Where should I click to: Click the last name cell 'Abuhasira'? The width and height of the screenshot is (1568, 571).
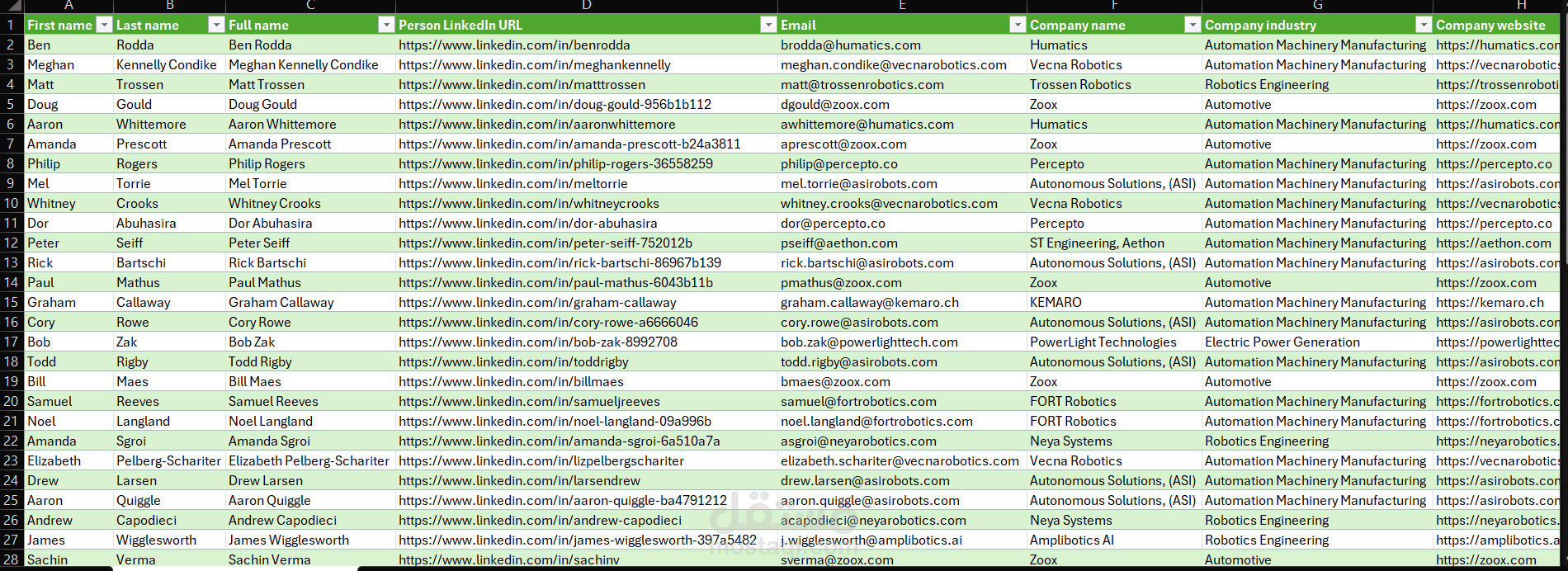pyautogui.click(x=169, y=223)
